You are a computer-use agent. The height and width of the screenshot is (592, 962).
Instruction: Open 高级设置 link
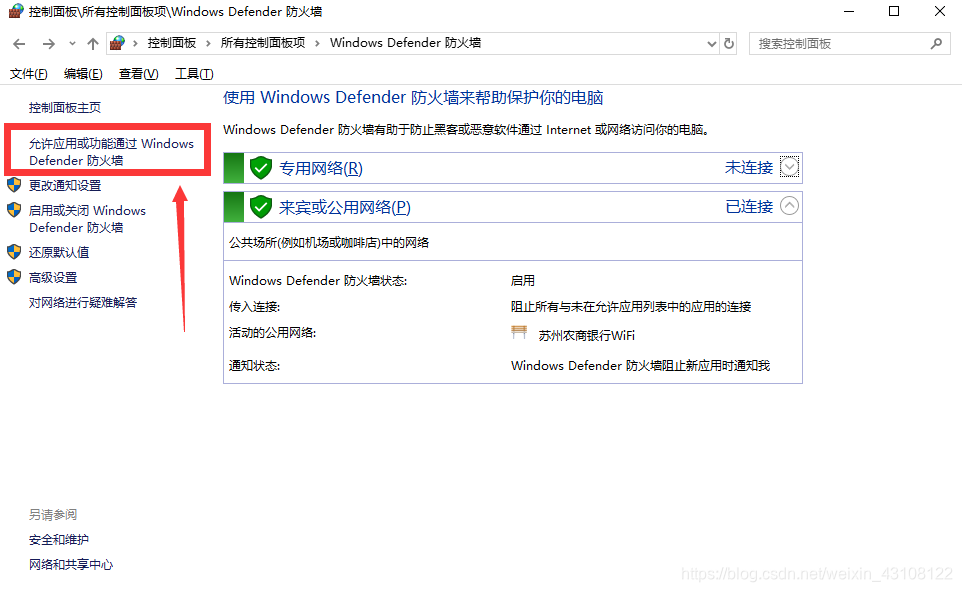(53, 277)
